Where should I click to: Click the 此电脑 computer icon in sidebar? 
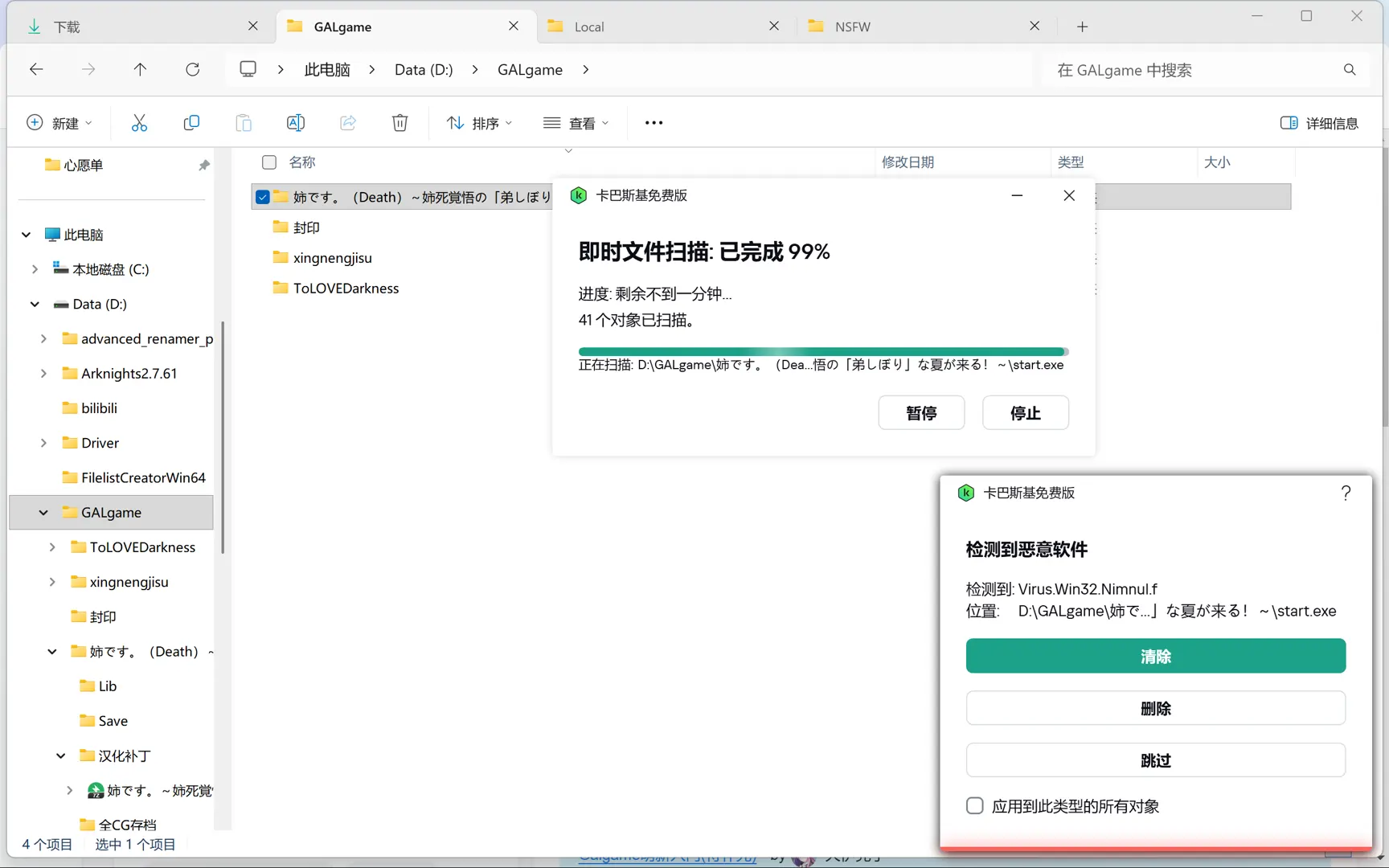click(x=52, y=235)
